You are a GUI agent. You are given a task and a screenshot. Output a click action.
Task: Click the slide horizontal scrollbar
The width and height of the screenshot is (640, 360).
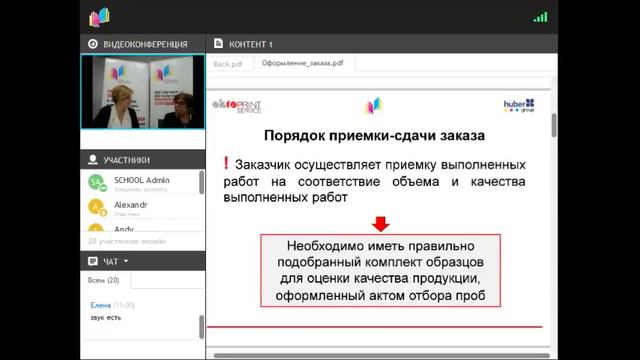(x=382, y=356)
